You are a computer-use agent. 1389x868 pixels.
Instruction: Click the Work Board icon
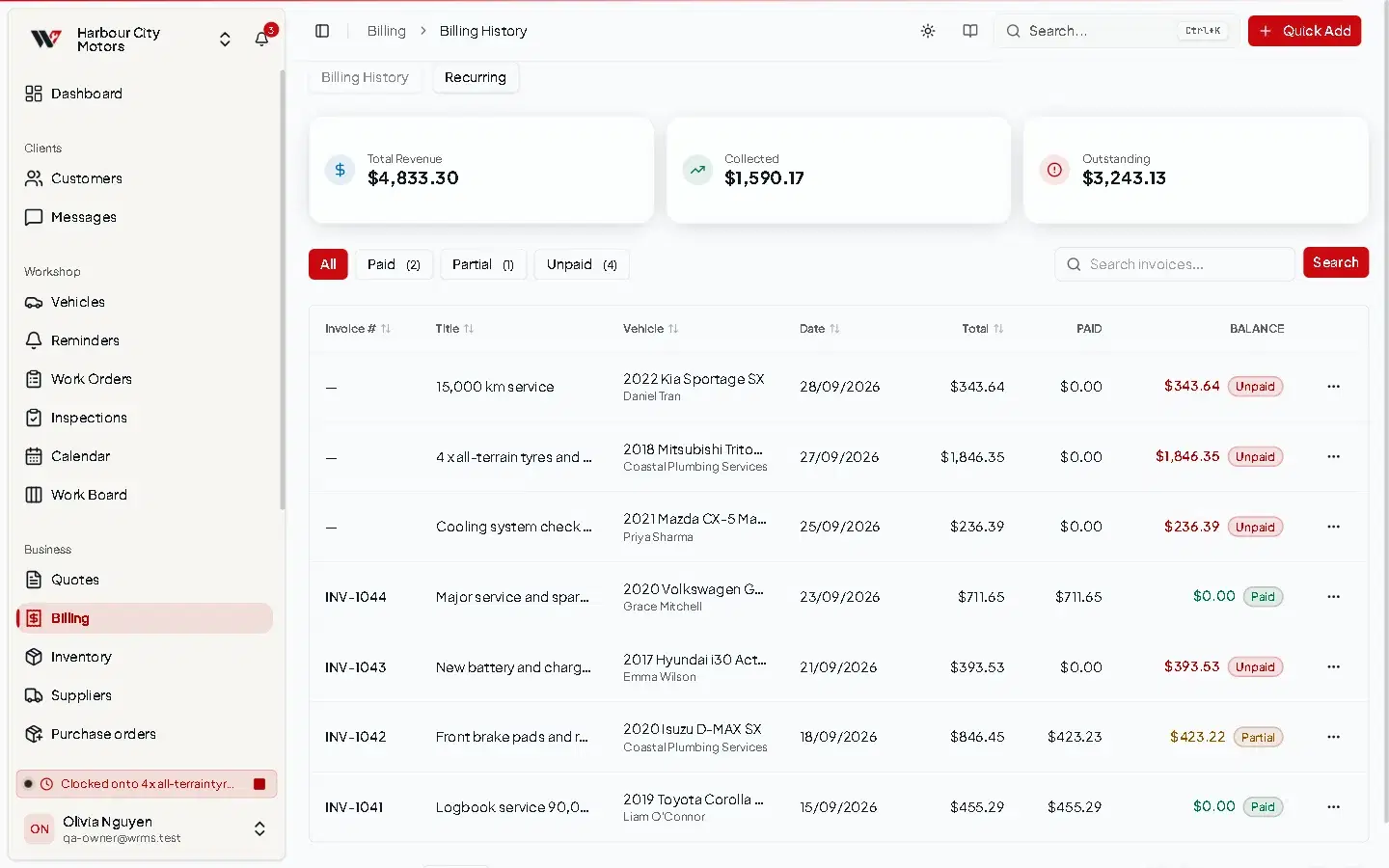coord(34,495)
